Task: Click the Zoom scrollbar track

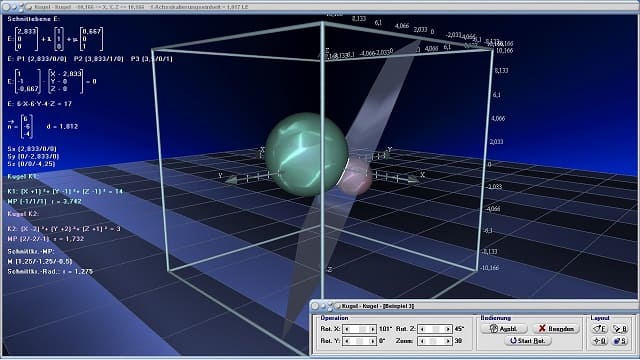Action: pos(435,341)
